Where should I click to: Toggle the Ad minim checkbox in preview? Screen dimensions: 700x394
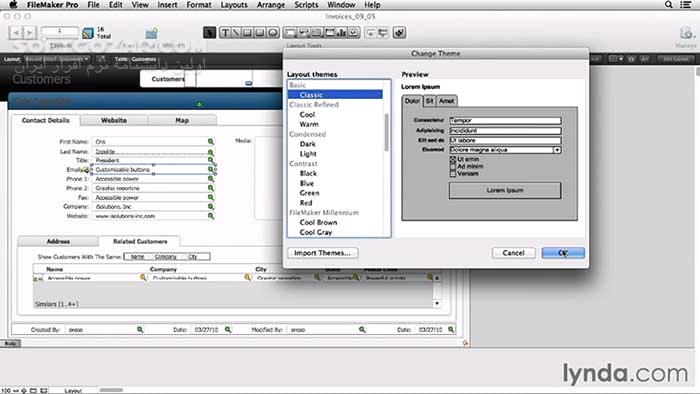coord(453,166)
